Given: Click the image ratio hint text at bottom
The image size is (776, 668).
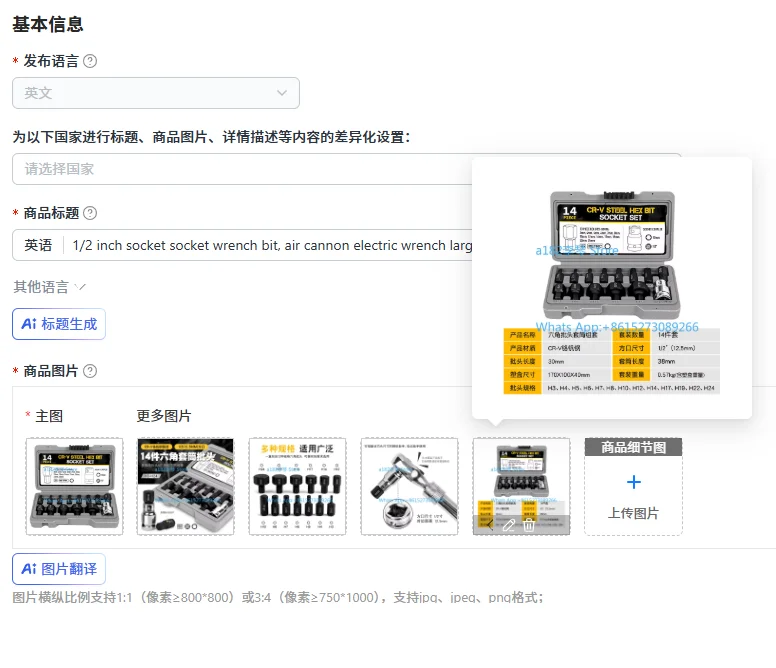Looking at the screenshot, I should coord(278,598).
